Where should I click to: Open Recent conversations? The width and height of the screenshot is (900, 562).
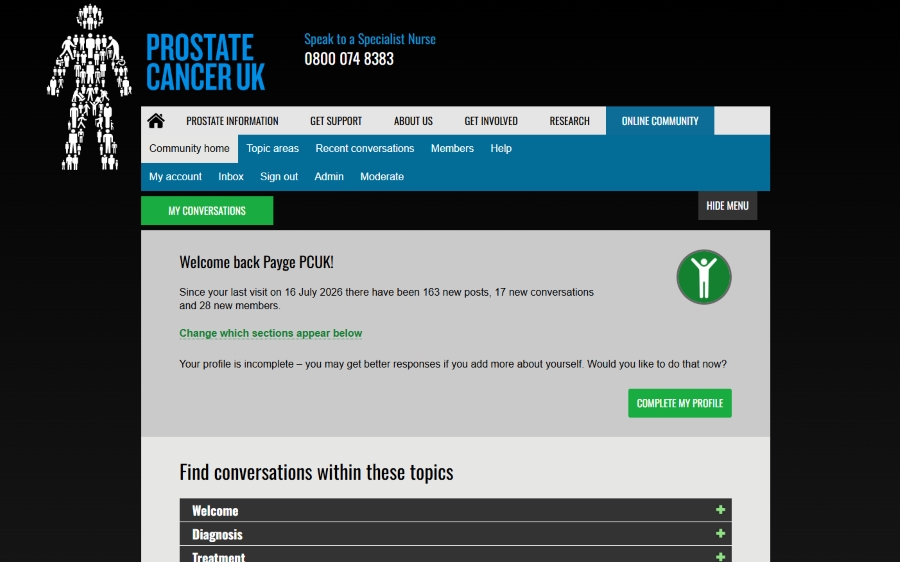(364, 149)
